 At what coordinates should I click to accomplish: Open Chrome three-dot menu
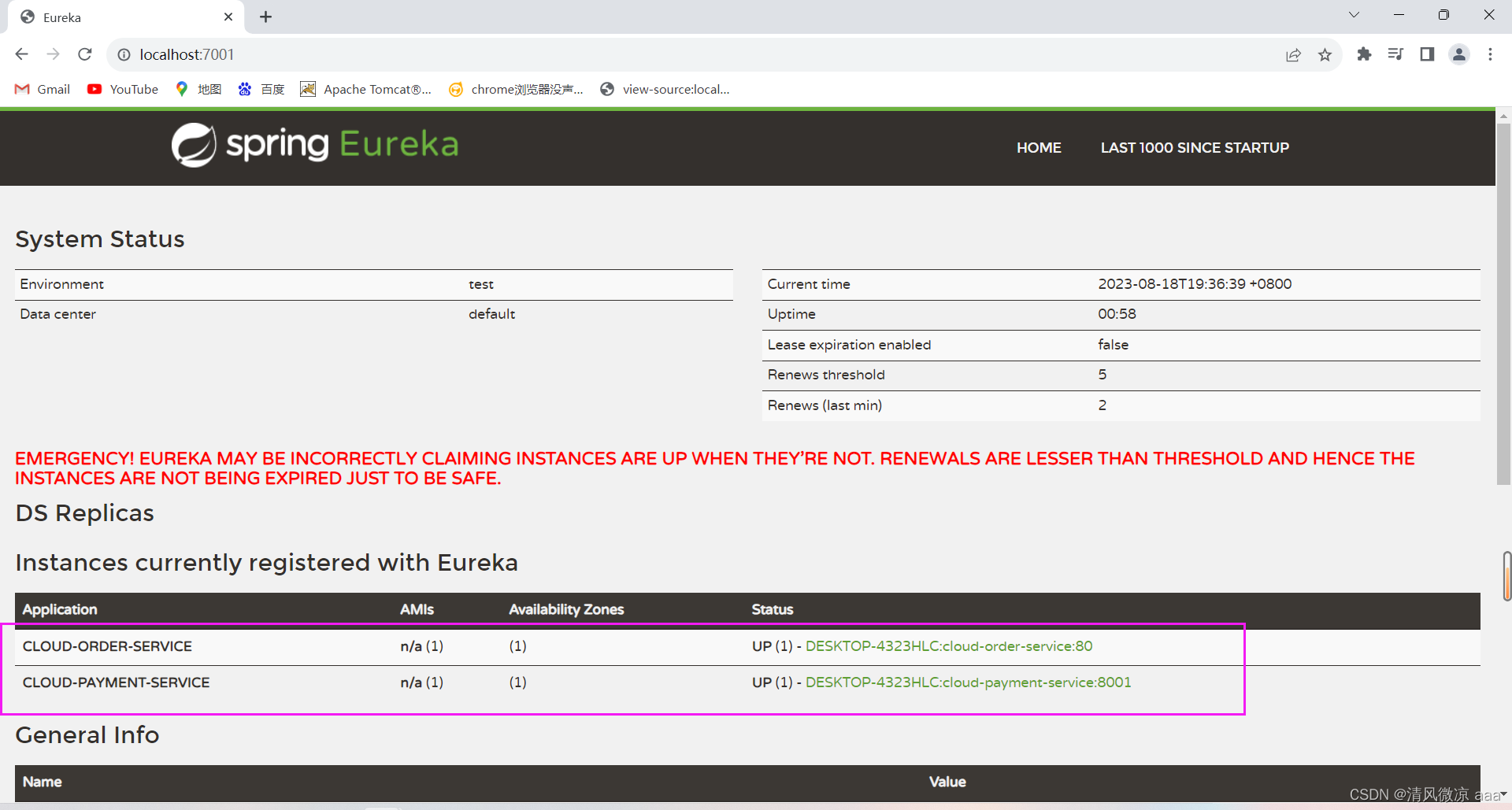point(1490,54)
